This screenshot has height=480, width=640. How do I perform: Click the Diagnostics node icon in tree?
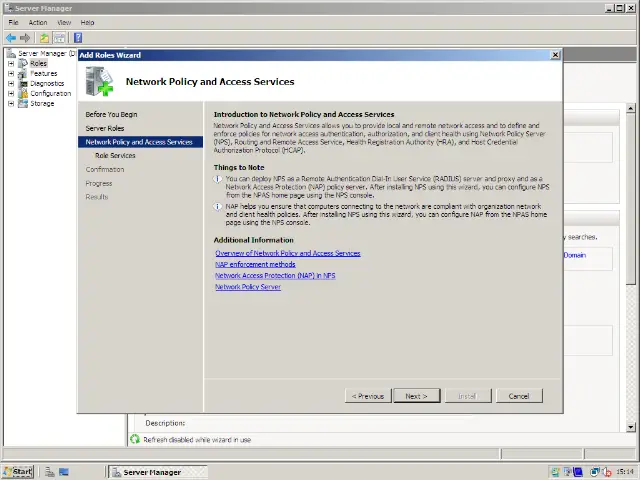click(23, 84)
